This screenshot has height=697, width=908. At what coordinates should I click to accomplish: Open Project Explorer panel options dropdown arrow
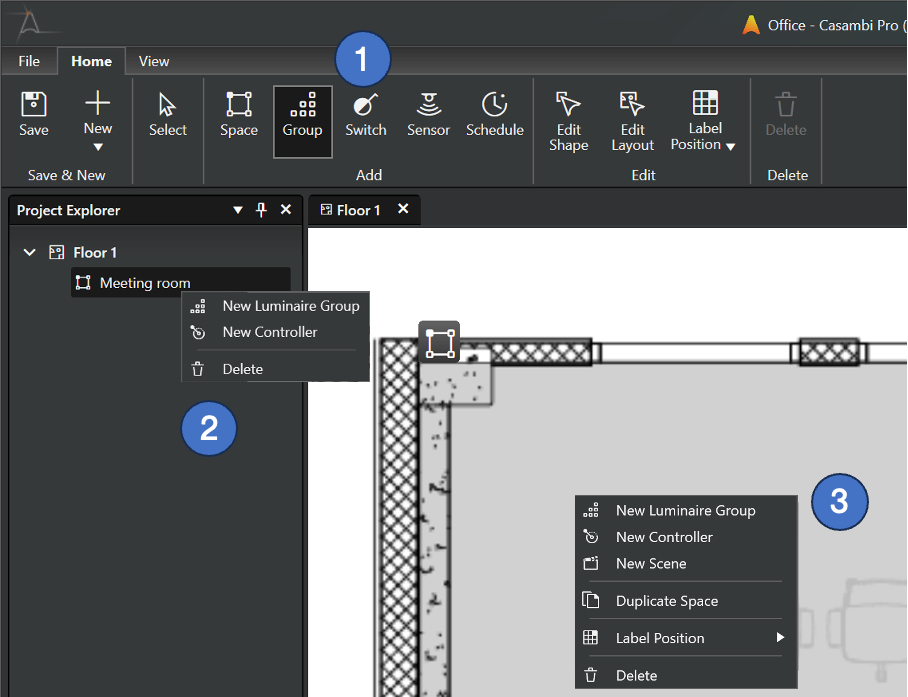(x=237, y=210)
